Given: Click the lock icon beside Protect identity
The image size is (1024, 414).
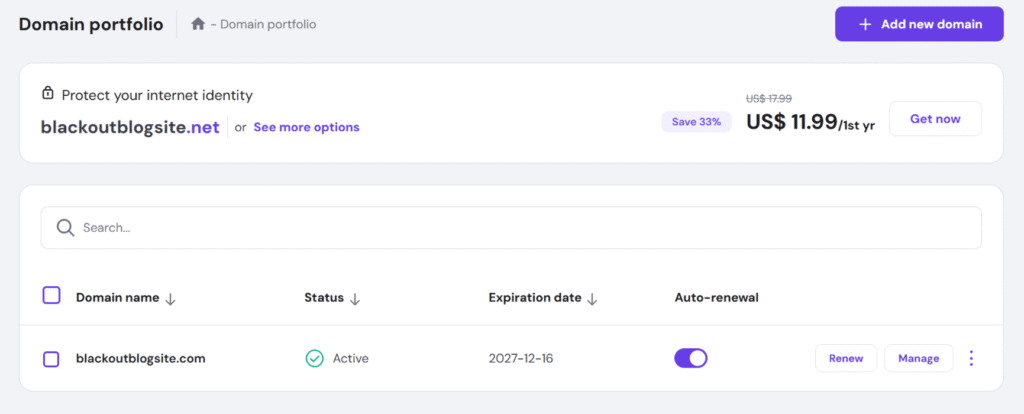Looking at the screenshot, I should (x=47, y=94).
